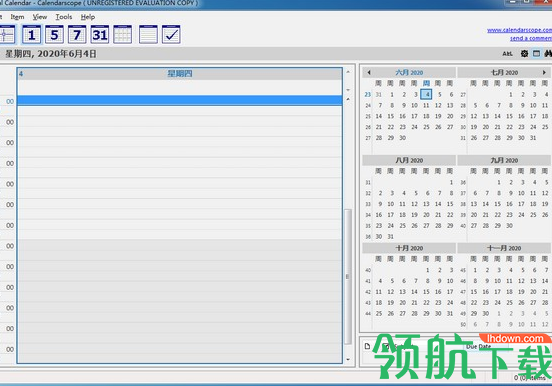
Task: Switch to the 7-day week view
Action: [77, 35]
